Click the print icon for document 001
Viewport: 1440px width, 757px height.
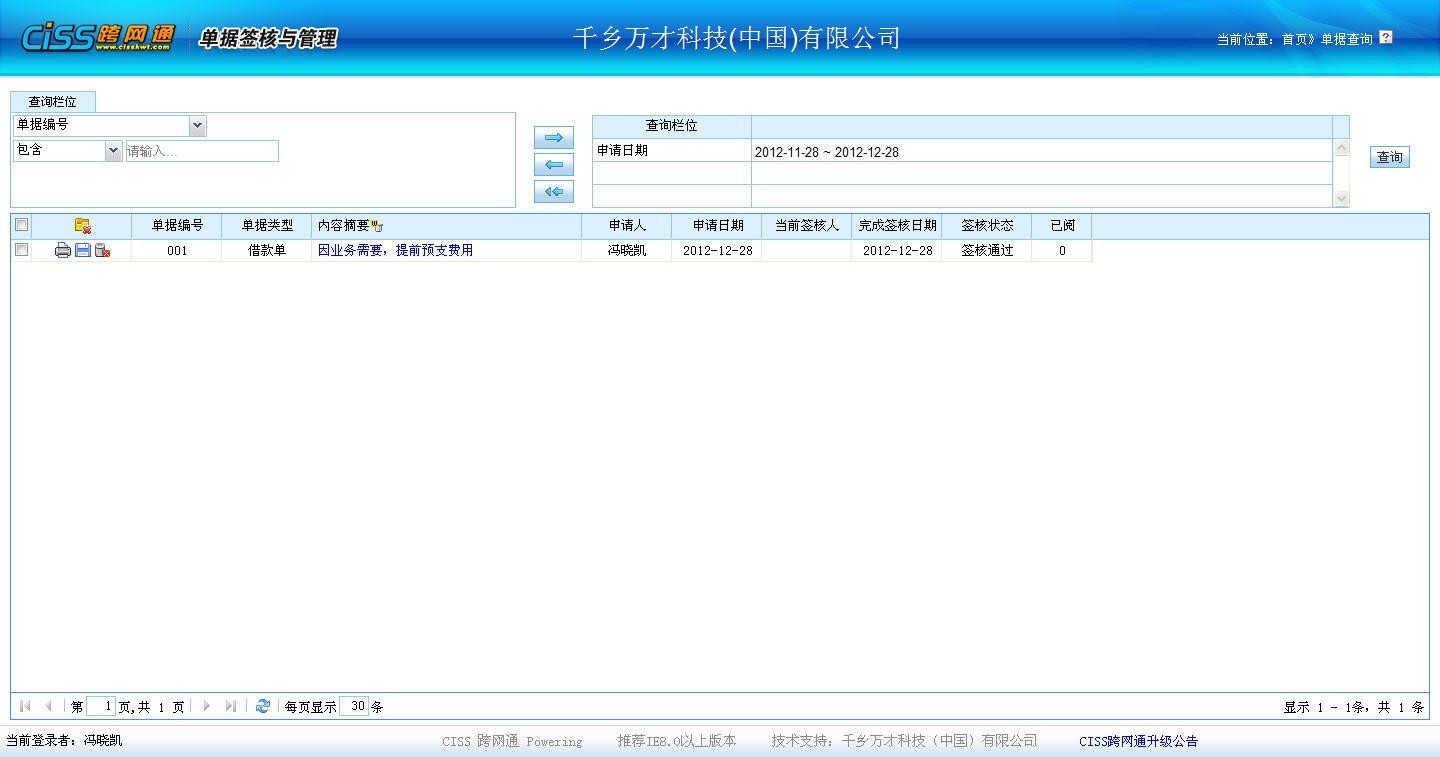(x=62, y=251)
